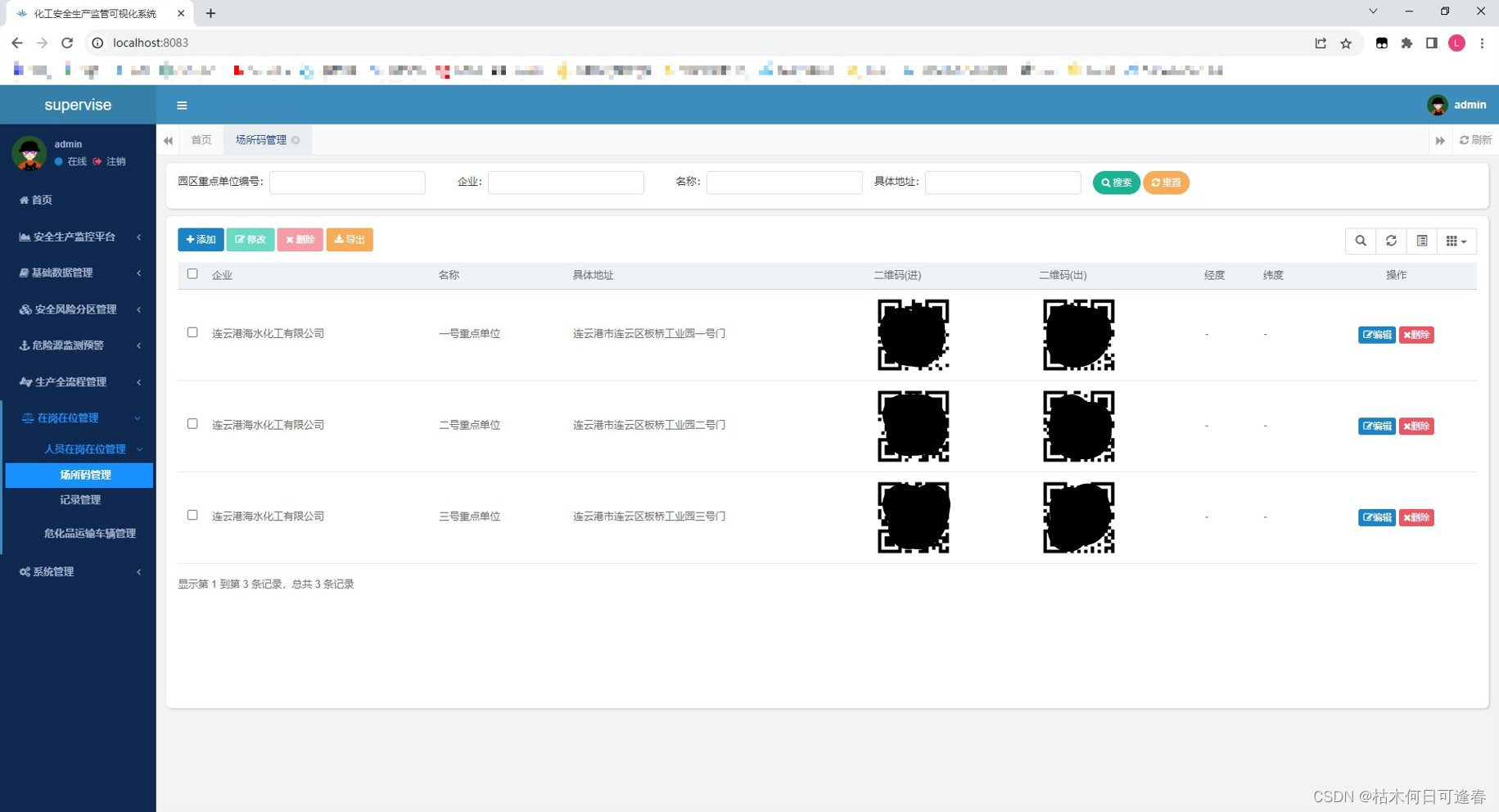Open the 三号重点单位 exit QR code
Screen dimensions: 1499x812
1078,517
